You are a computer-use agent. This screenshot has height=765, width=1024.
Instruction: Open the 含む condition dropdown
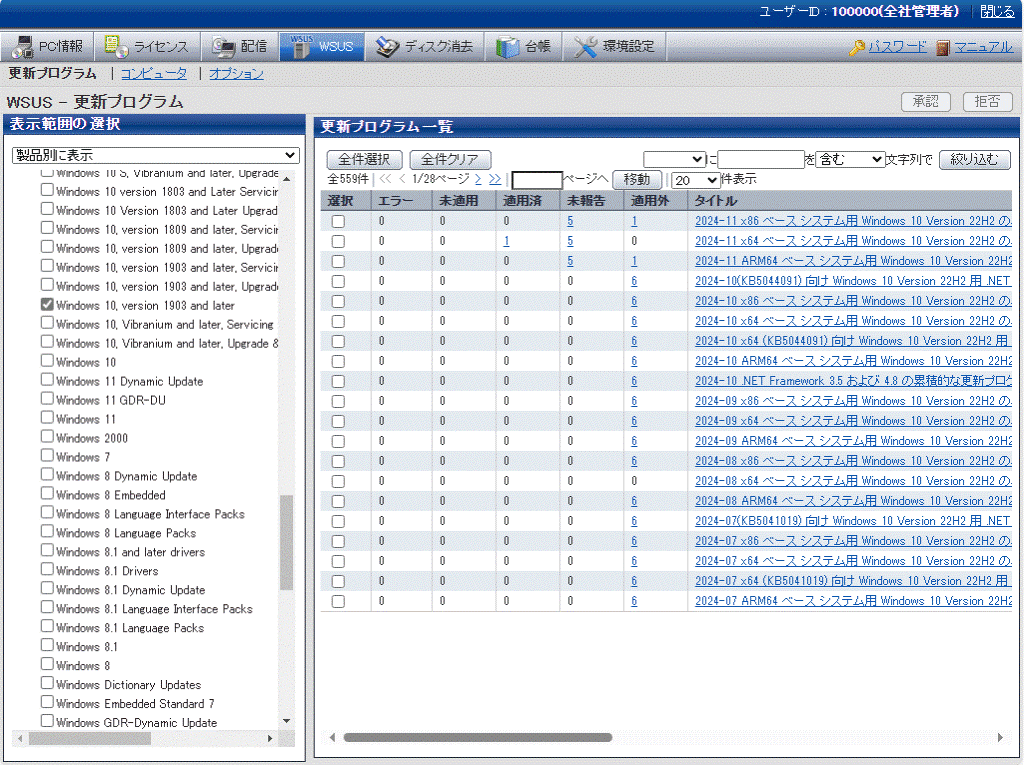point(850,159)
